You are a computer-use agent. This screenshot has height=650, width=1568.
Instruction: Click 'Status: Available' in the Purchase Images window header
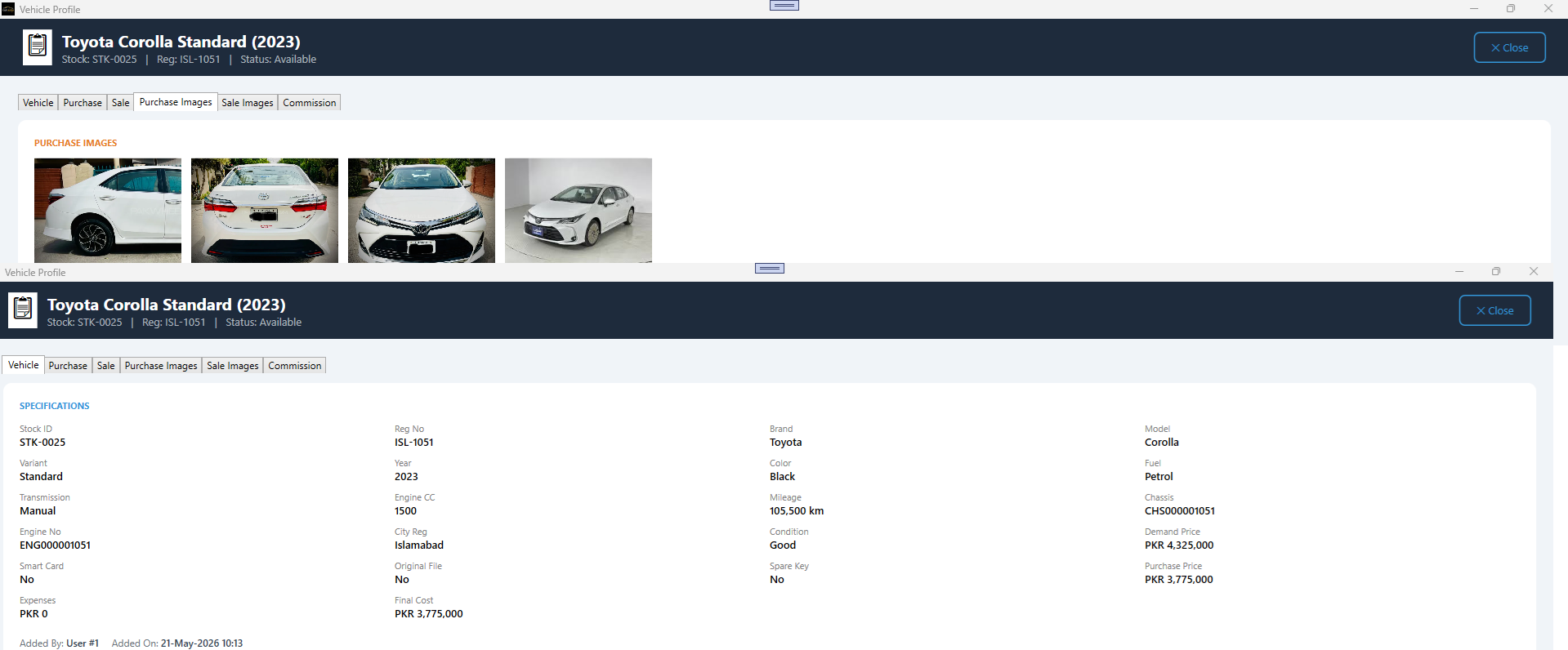click(x=279, y=60)
